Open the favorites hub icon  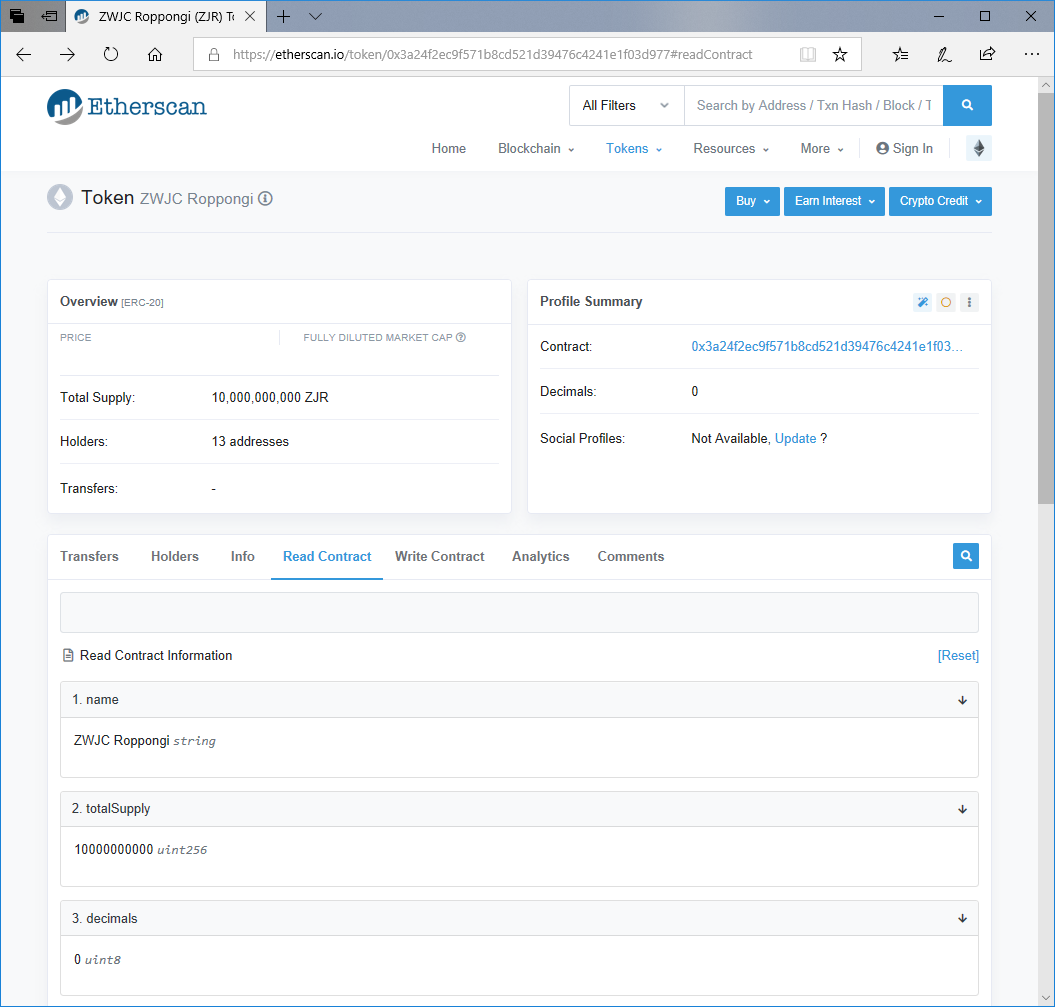coord(900,54)
